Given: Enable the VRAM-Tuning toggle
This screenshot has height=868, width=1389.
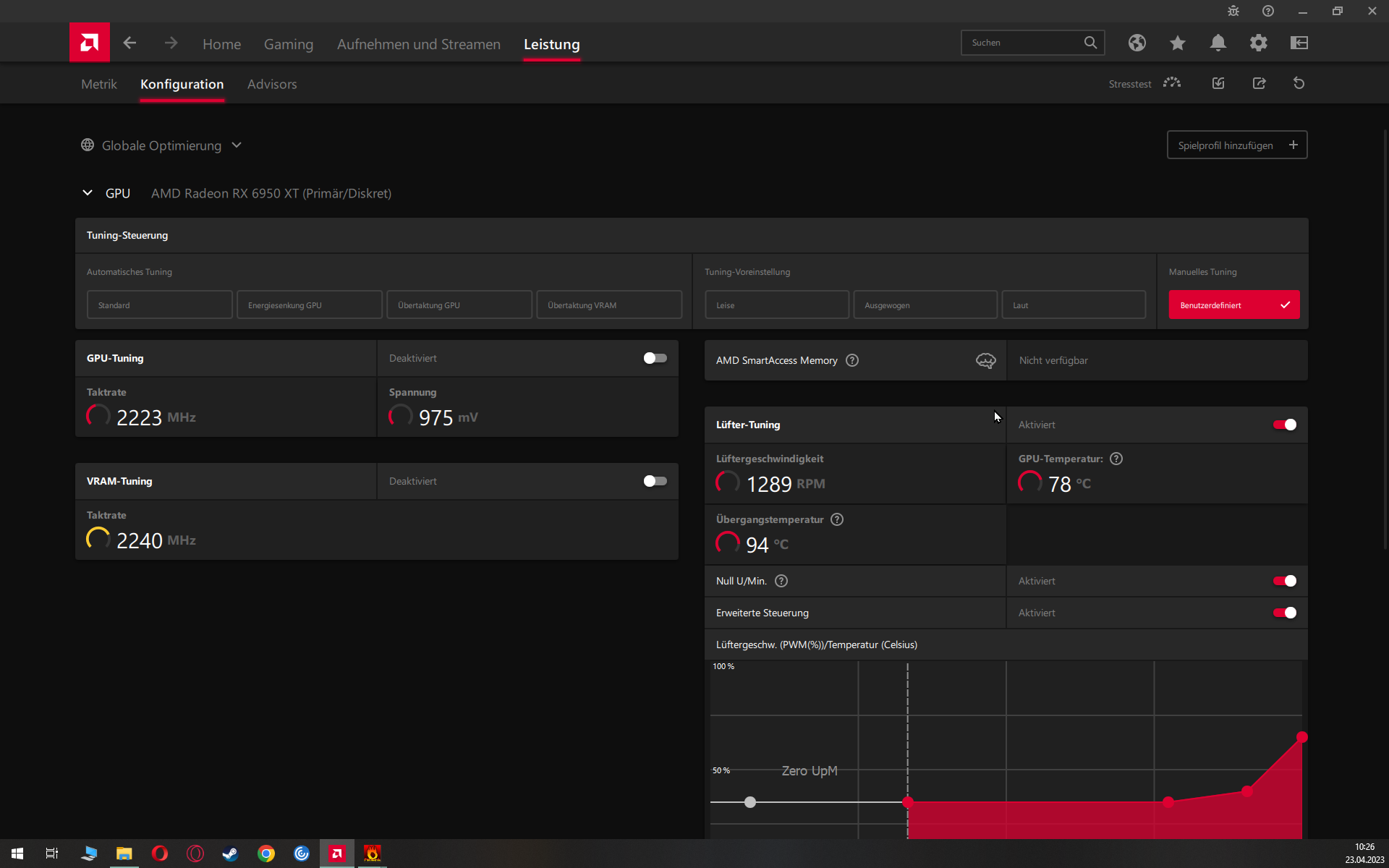Looking at the screenshot, I should click(x=655, y=481).
